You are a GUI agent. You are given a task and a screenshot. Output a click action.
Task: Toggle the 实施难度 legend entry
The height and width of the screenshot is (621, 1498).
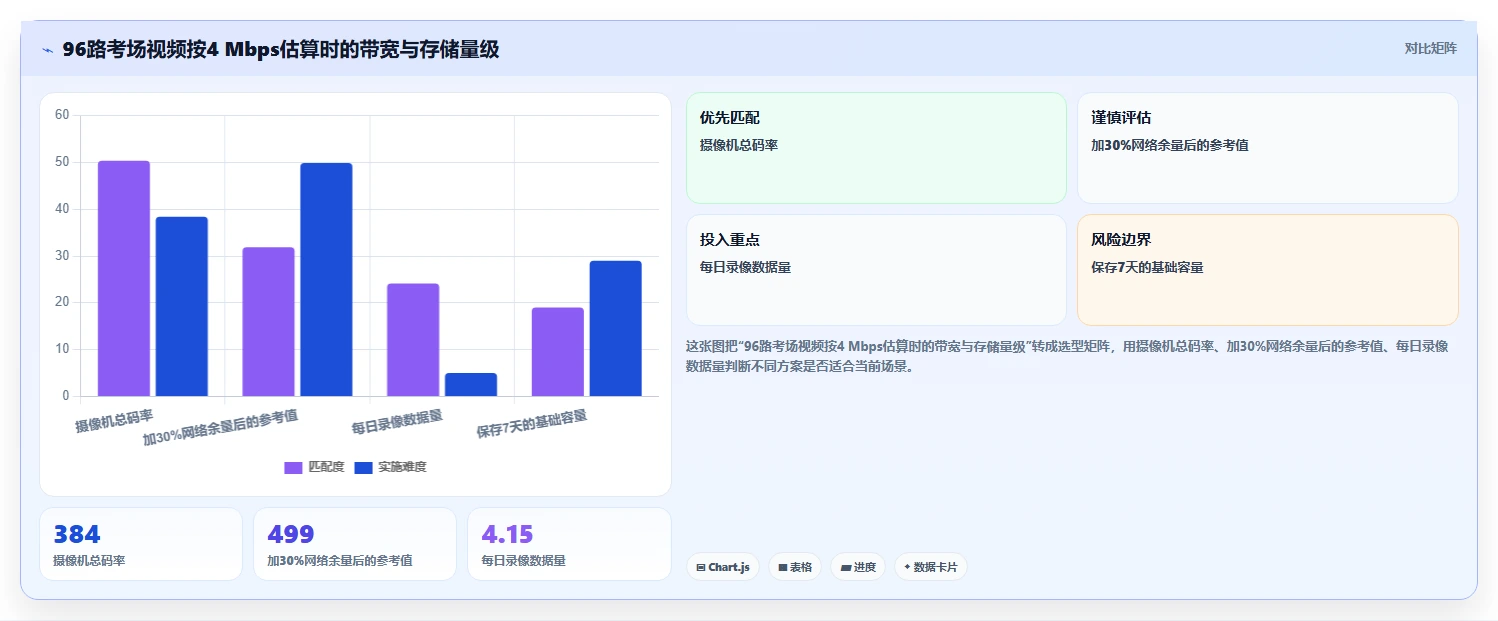click(391, 467)
